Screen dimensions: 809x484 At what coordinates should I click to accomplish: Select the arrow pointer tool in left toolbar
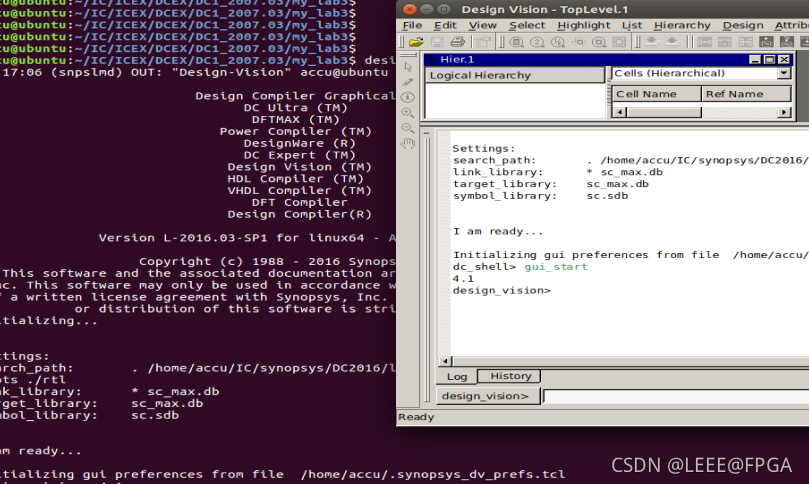coord(408,67)
